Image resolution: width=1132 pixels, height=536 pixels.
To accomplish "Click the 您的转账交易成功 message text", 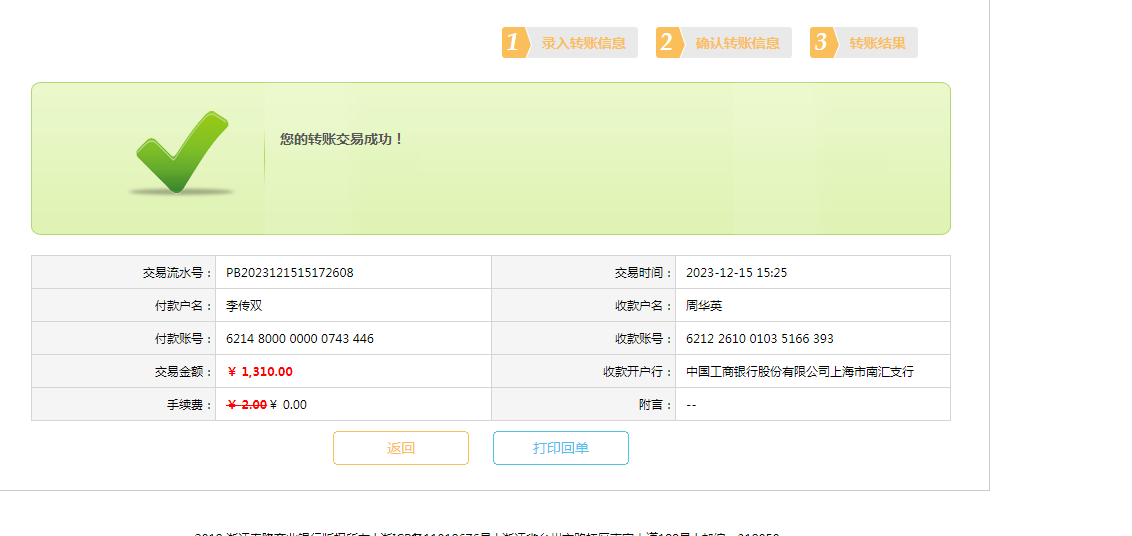I will [341, 140].
